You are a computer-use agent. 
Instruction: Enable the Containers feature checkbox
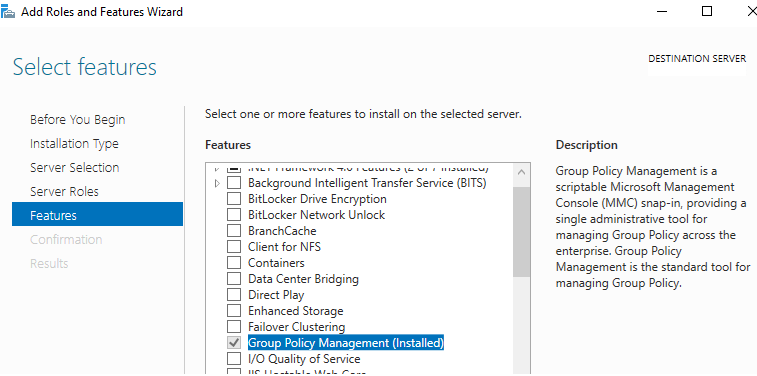[234, 263]
